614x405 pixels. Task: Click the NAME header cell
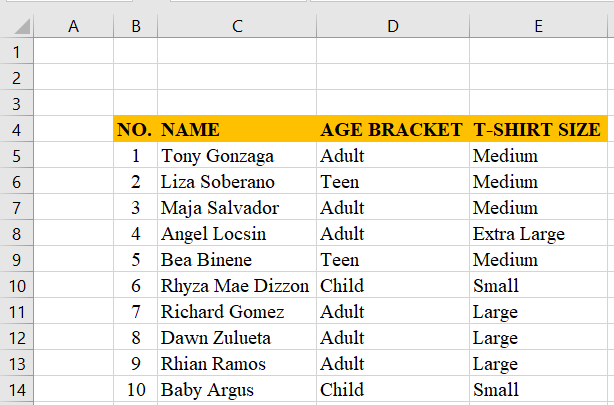tap(237, 129)
